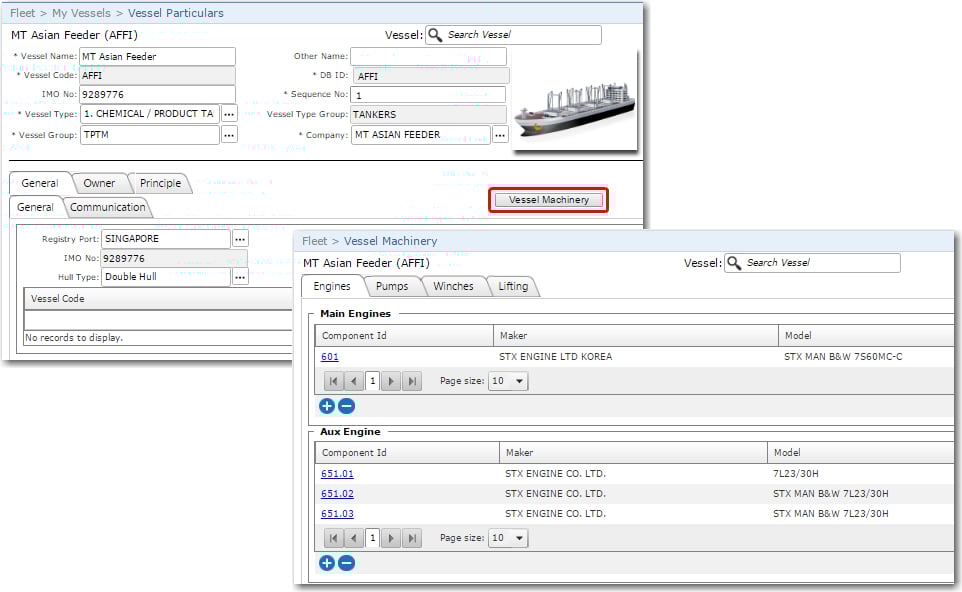Click the Vessel Name input field
This screenshot has width=962, height=592.
click(157, 56)
